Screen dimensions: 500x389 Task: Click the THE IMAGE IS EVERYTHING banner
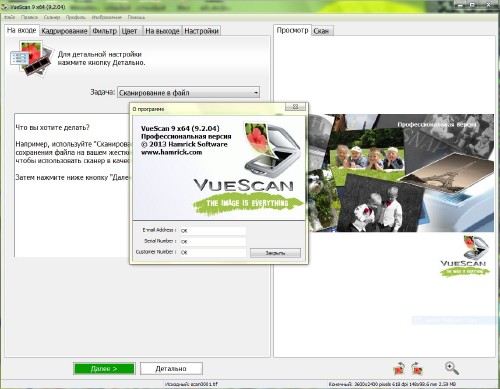coord(248,203)
